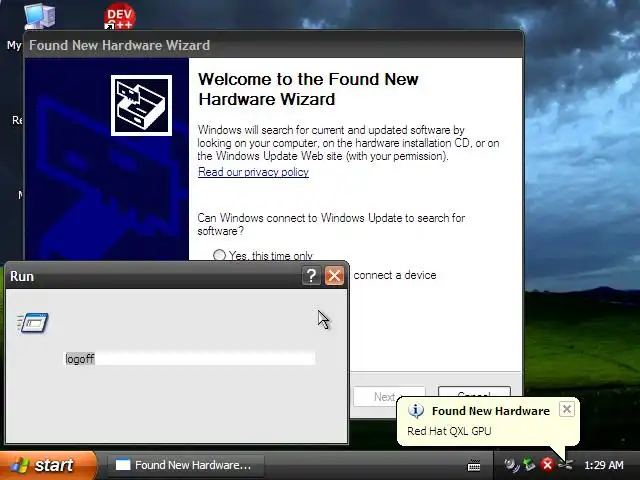Click the logoff text input field
Screen dimensions: 640x480
point(190,358)
